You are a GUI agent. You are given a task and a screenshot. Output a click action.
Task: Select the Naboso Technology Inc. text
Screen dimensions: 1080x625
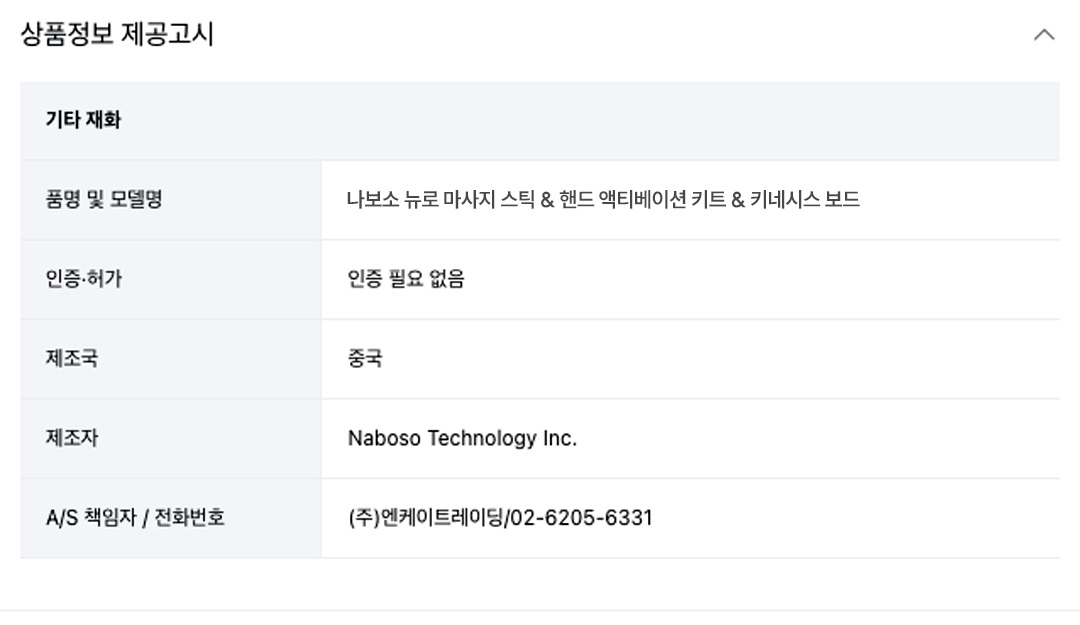click(x=462, y=438)
